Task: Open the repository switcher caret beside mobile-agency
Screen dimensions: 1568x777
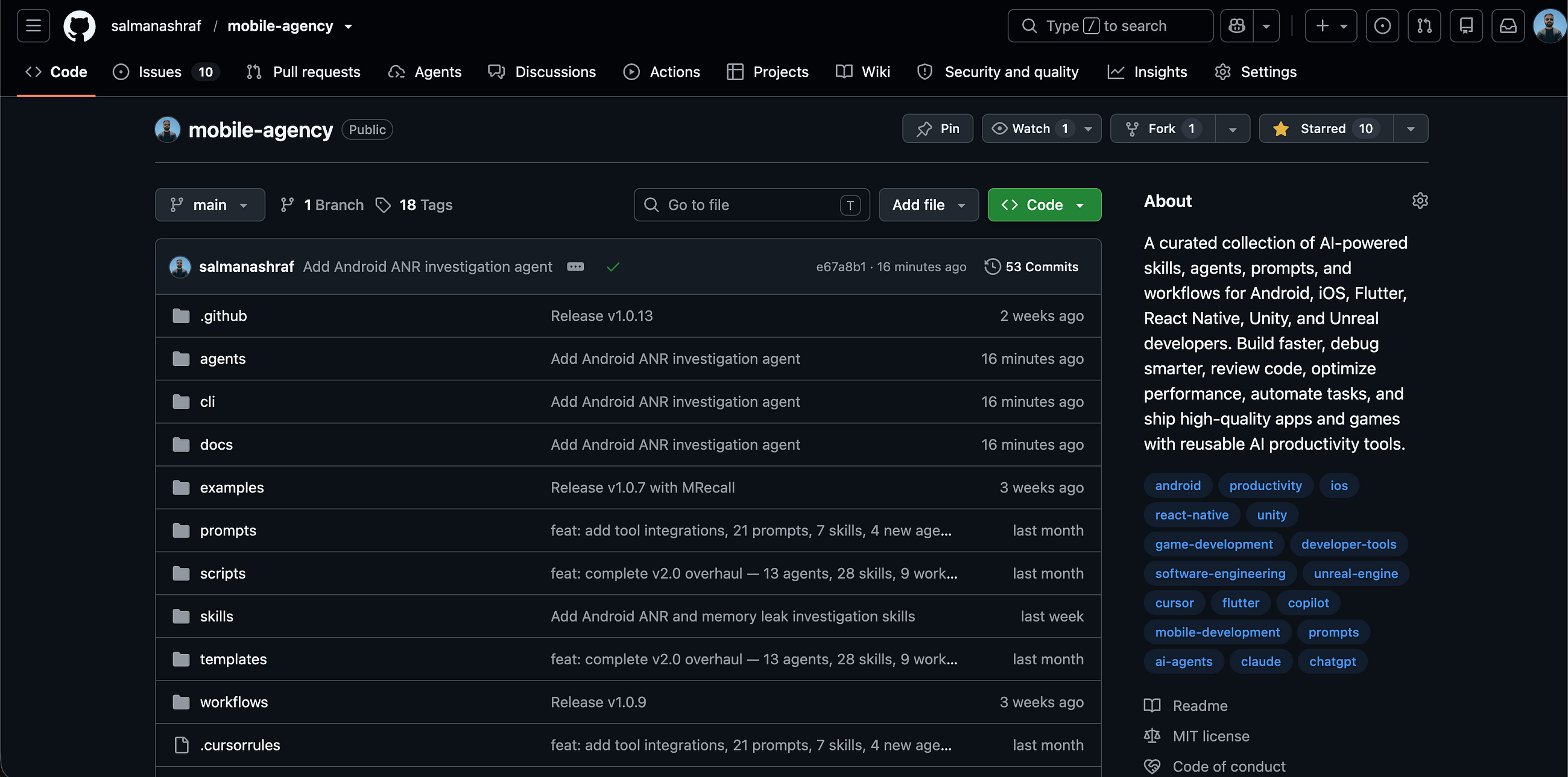Action: [348, 26]
